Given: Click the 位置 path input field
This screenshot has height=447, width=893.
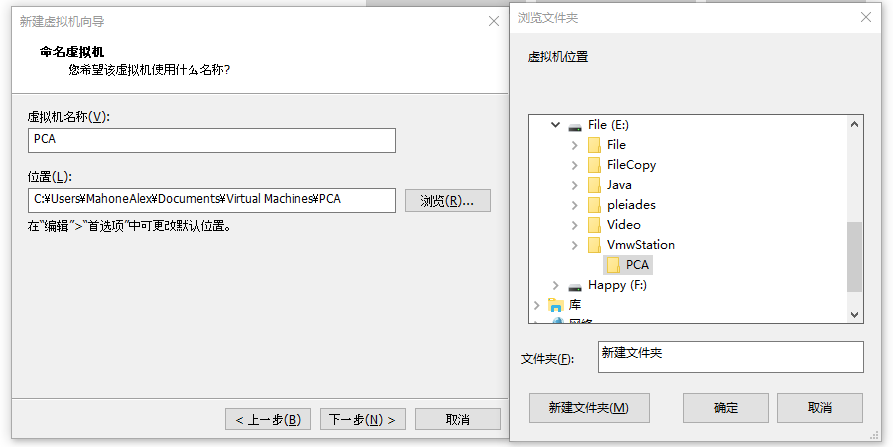Looking at the screenshot, I should coord(212,200).
